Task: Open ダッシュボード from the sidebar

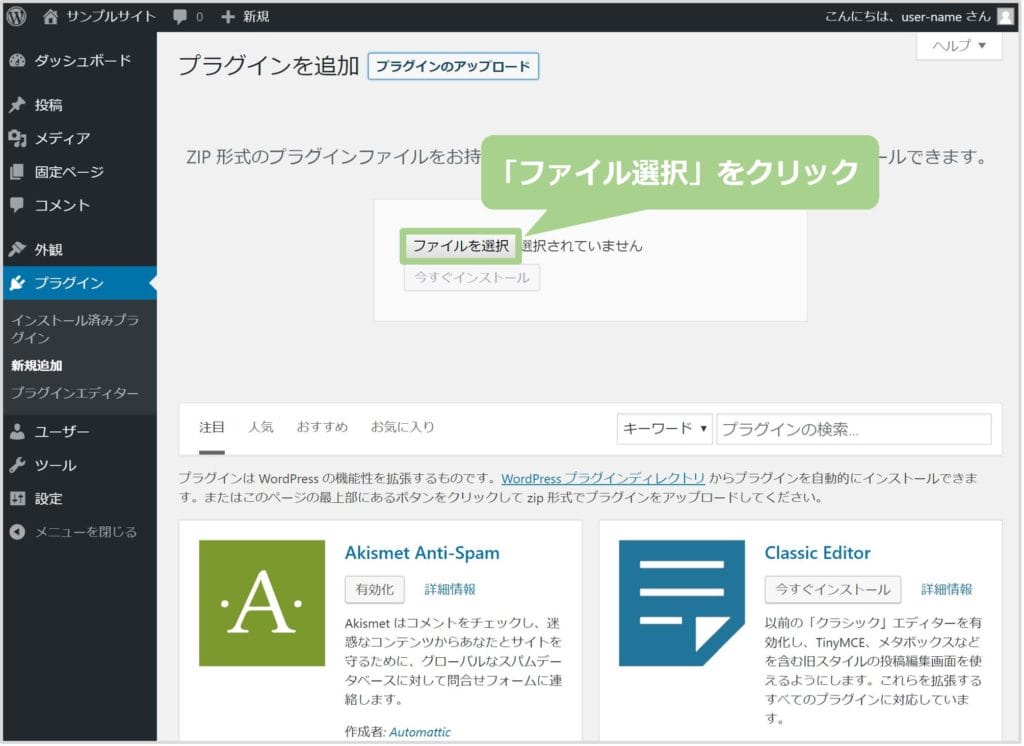Action: pos(82,61)
